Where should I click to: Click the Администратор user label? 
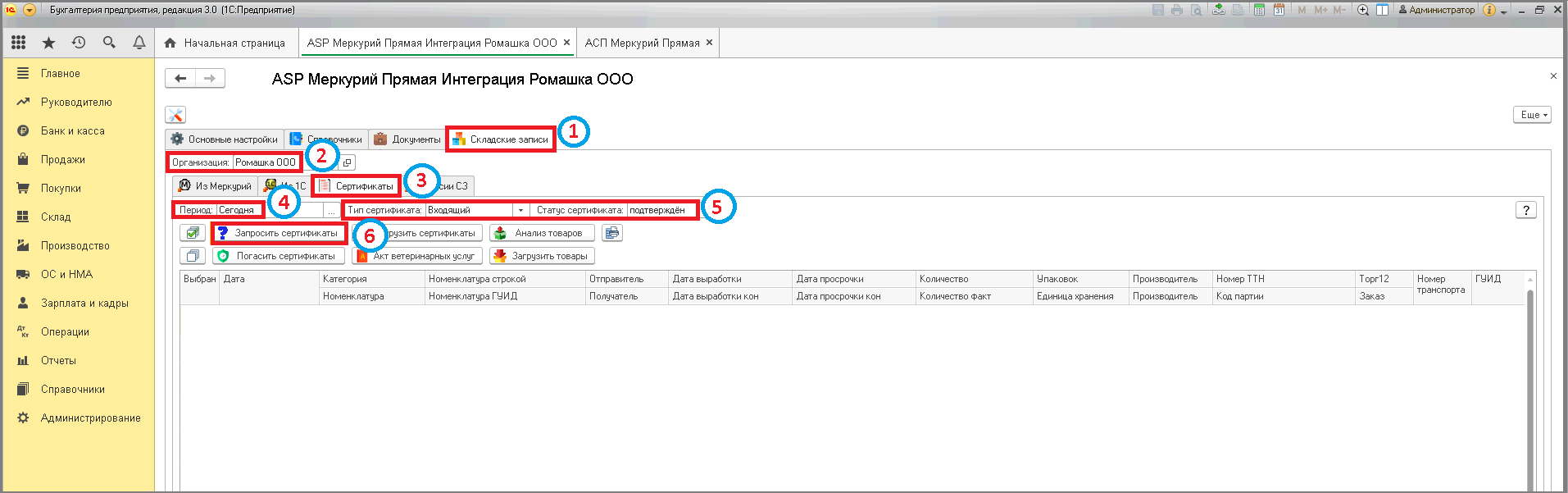pyautogui.click(x=1436, y=10)
